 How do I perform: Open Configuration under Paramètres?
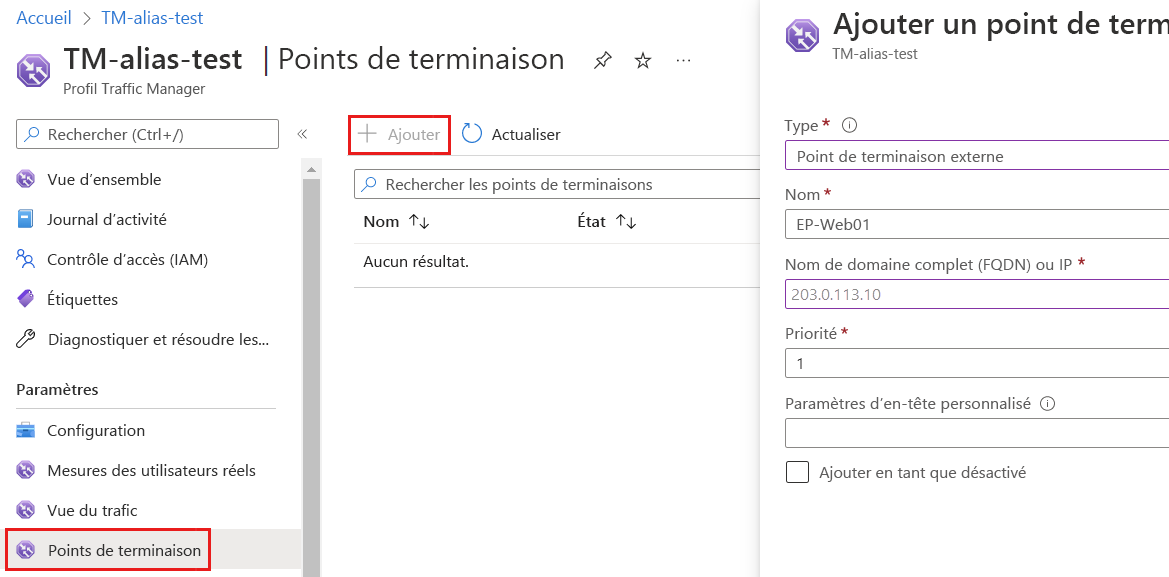[95, 430]
